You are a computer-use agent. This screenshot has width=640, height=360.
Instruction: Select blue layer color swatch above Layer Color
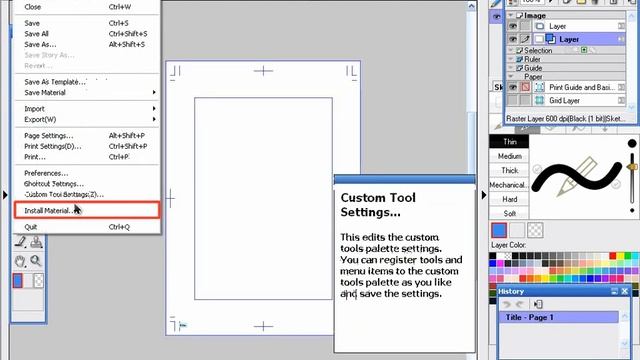(x=499, y=230)
